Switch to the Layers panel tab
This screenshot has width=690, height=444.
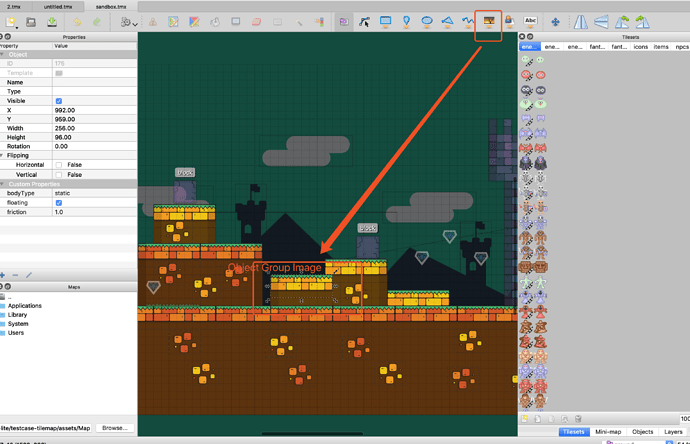click(673, 432)
